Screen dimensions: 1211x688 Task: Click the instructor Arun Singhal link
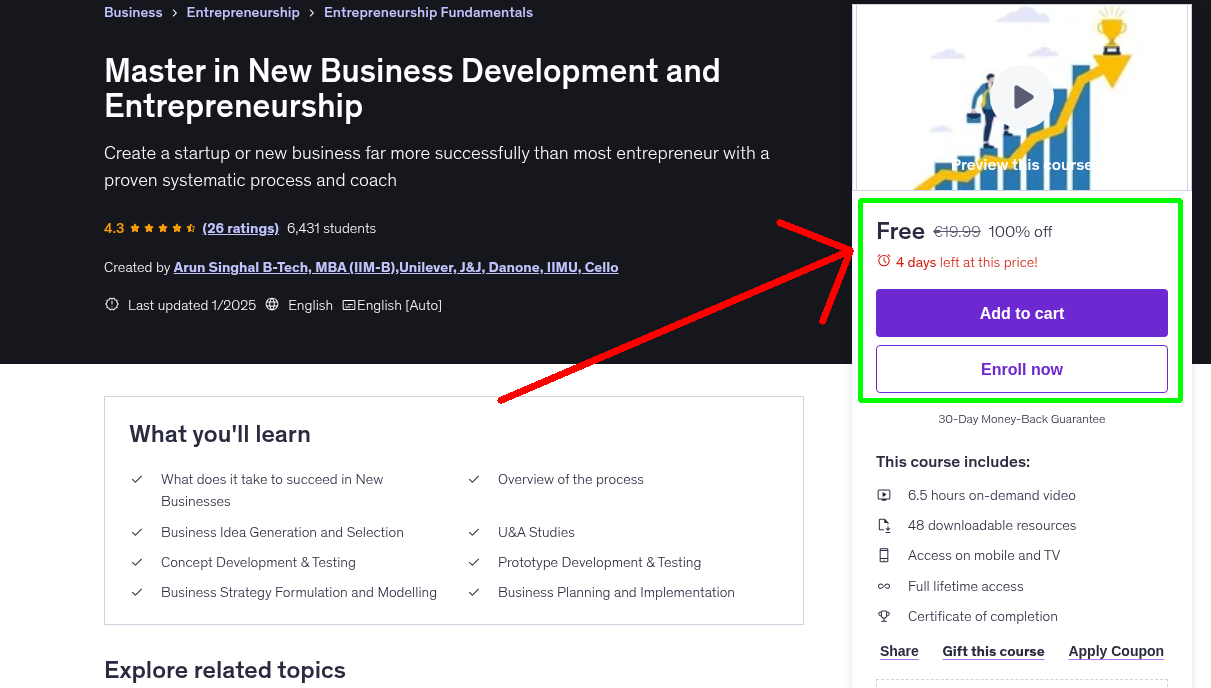pos(396,267)
